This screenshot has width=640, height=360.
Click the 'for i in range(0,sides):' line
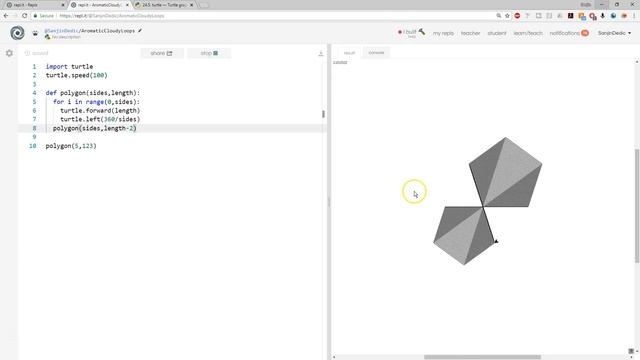[x=96, y=102]
